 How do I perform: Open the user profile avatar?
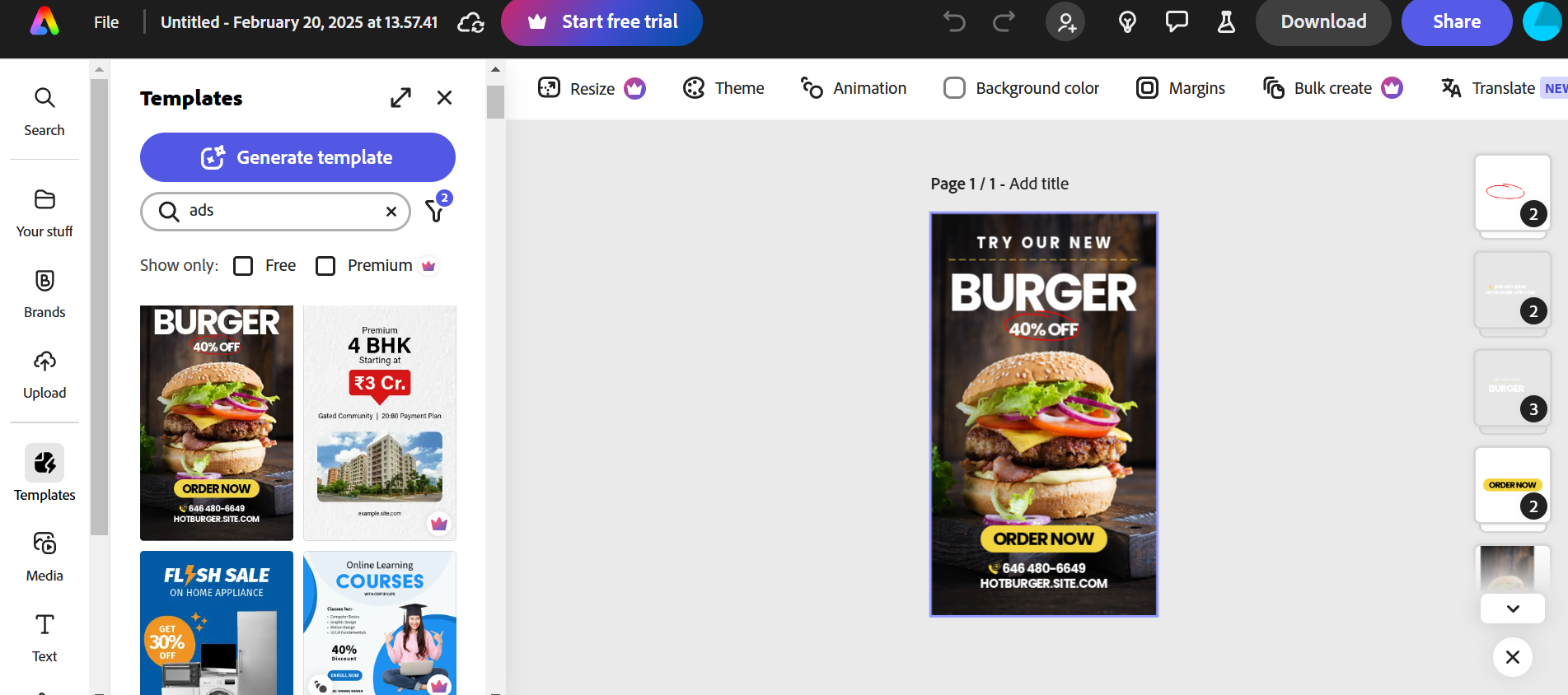(1542, 22)
